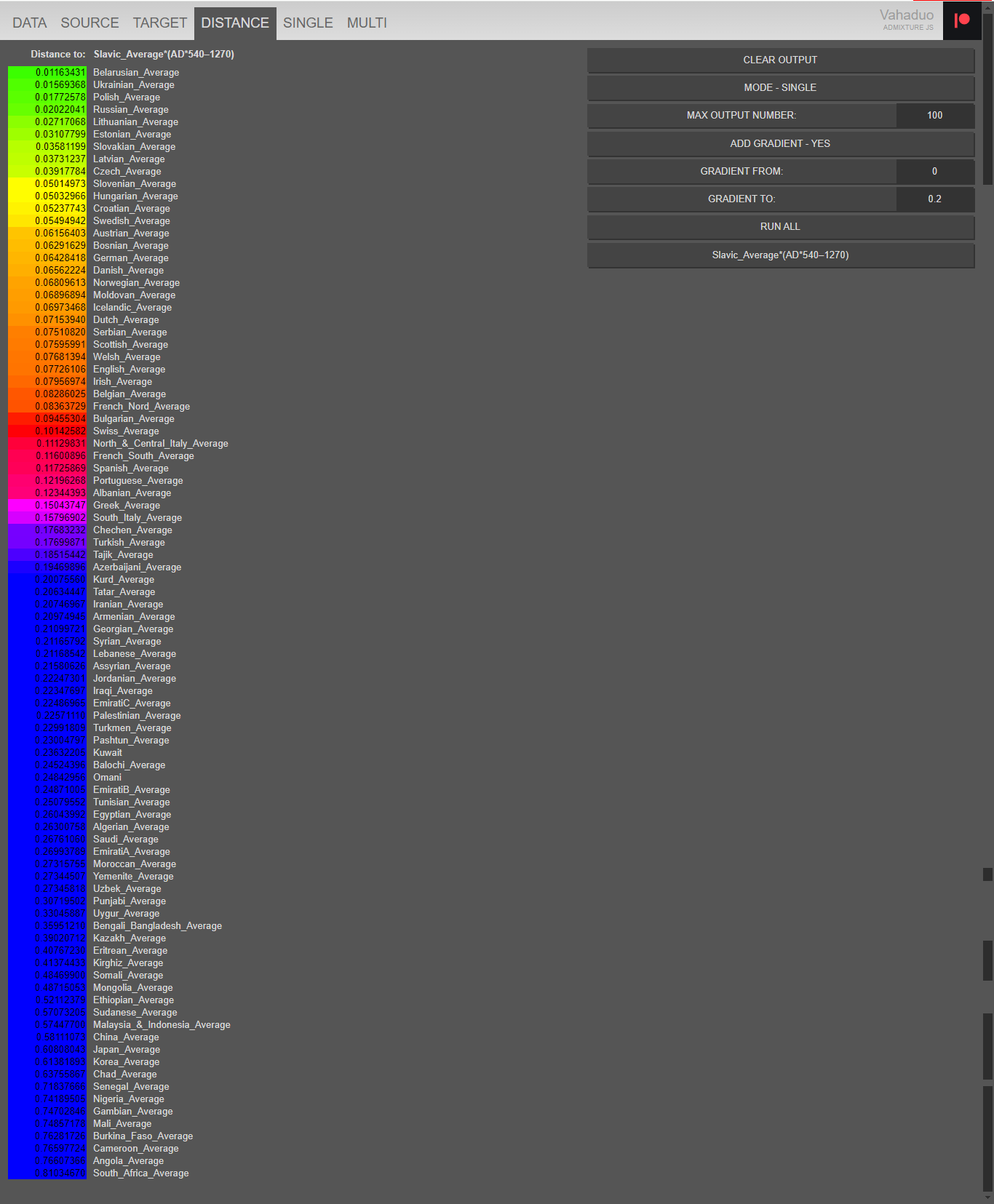Click the Palestinian_Average row
The image size is (994, 1204).
coord(137,716)
